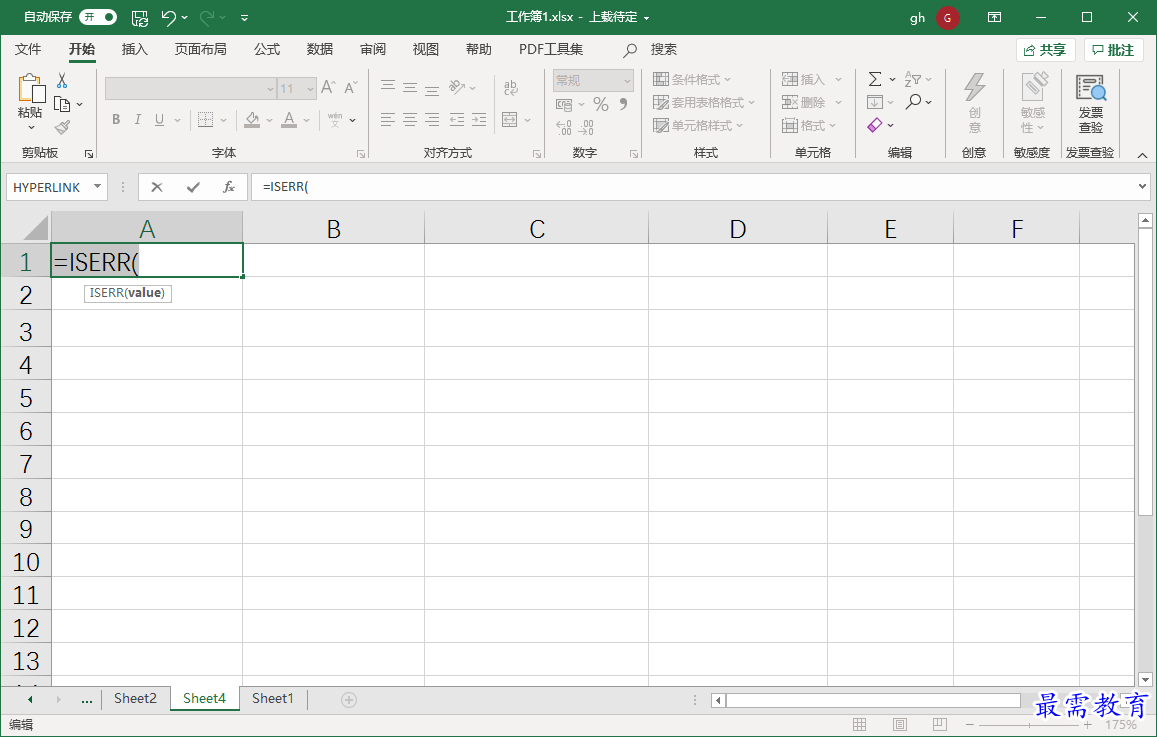Screen dimensions: 1157x737
Task: Click the Enter checkmark formula button
Action: 193,187
